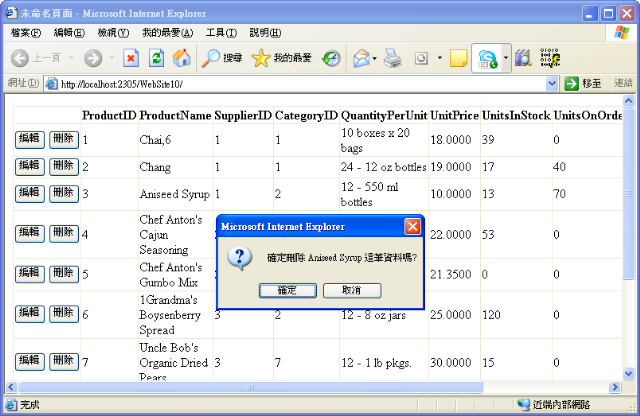Confirm deletion with 確定 button
The width and height of the screenshot is (640, 416).
point(288,291)
